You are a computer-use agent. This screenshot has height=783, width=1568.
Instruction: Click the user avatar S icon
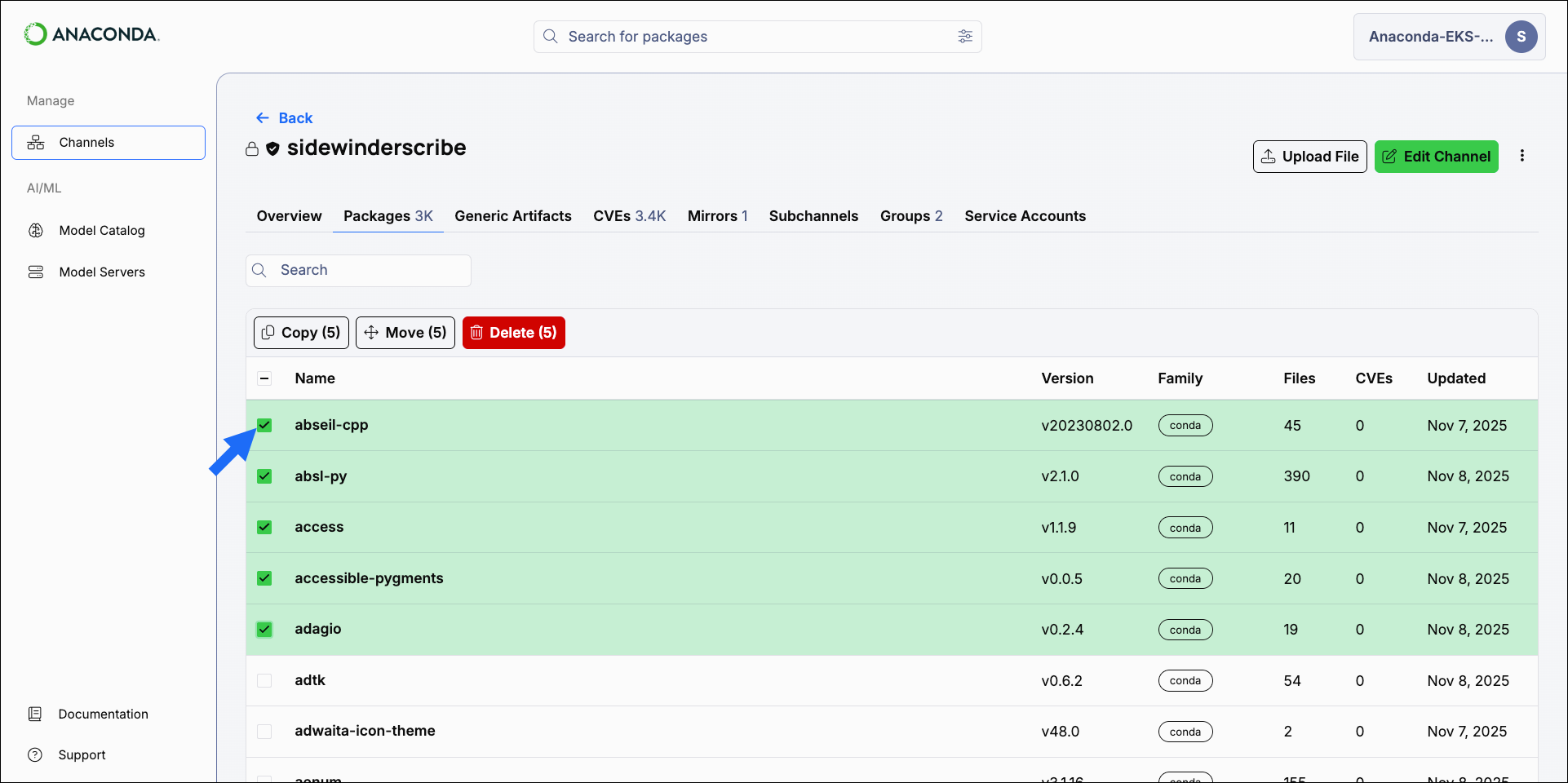[x=1521, y=37]
